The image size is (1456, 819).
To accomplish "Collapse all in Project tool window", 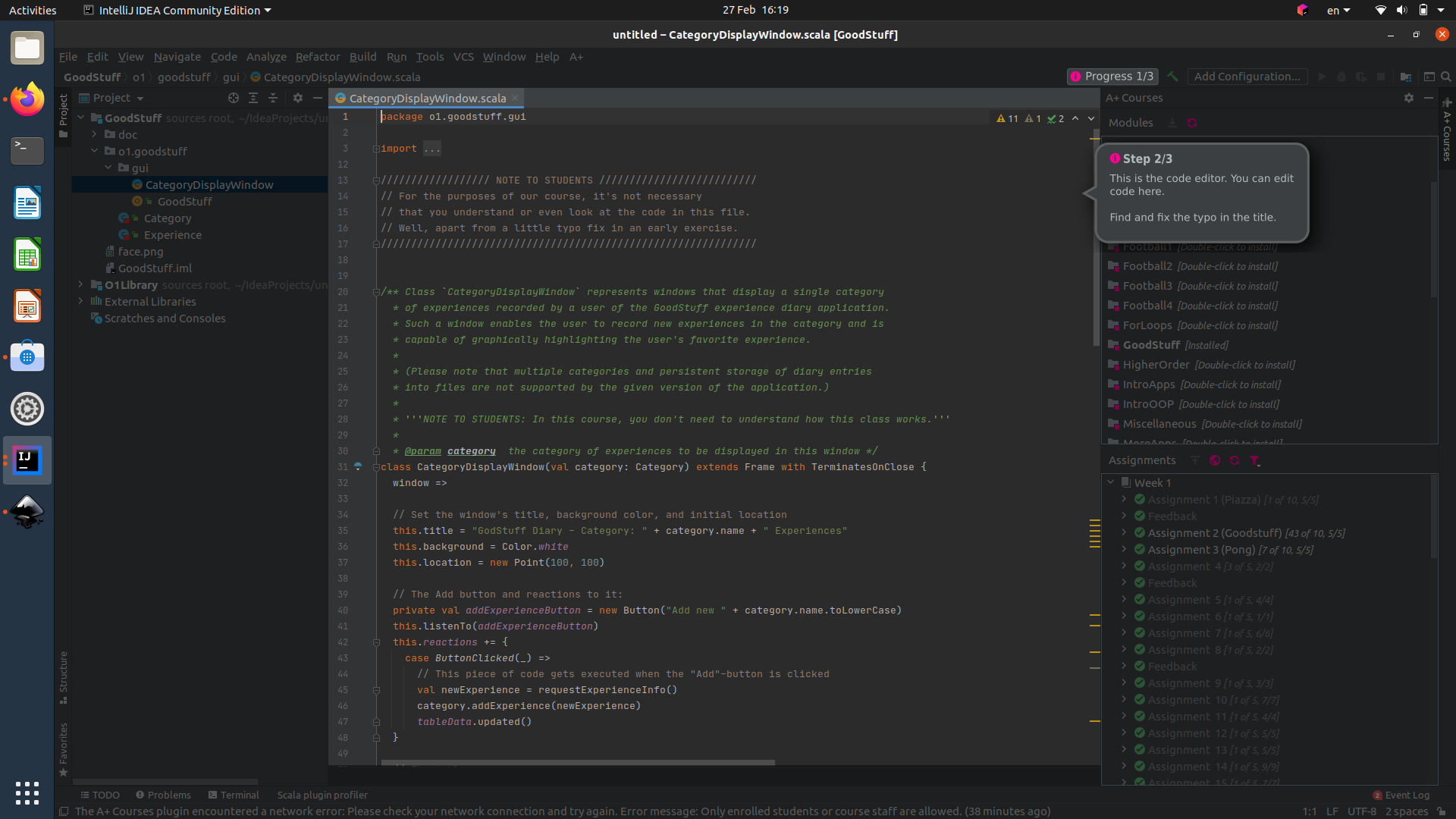I will click(x=273, y=98).
